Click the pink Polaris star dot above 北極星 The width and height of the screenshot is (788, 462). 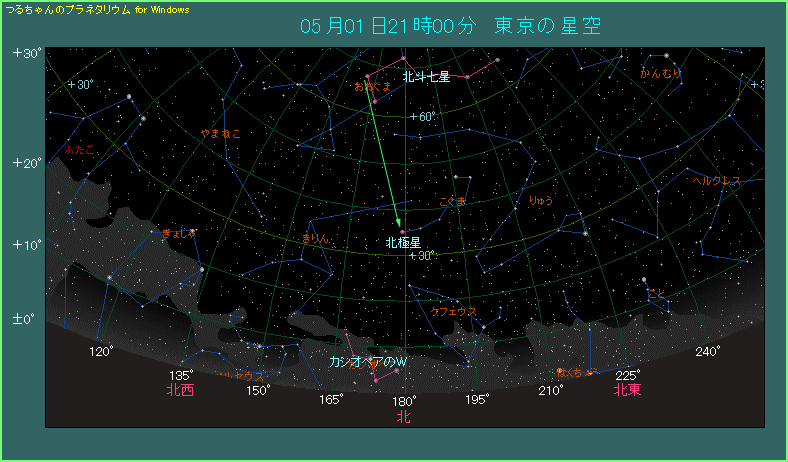(402, 231)
